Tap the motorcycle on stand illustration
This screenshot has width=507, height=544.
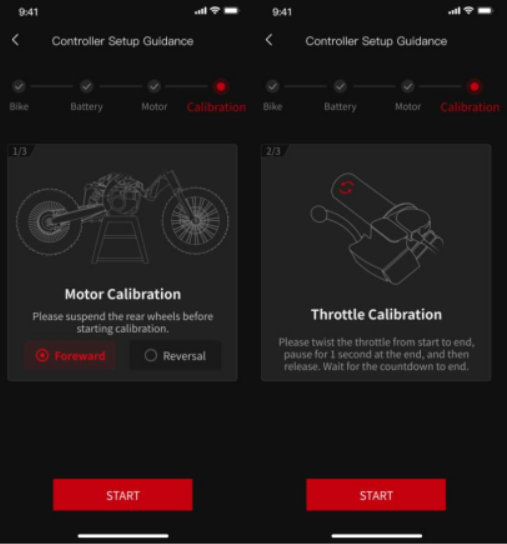[122, 217]
